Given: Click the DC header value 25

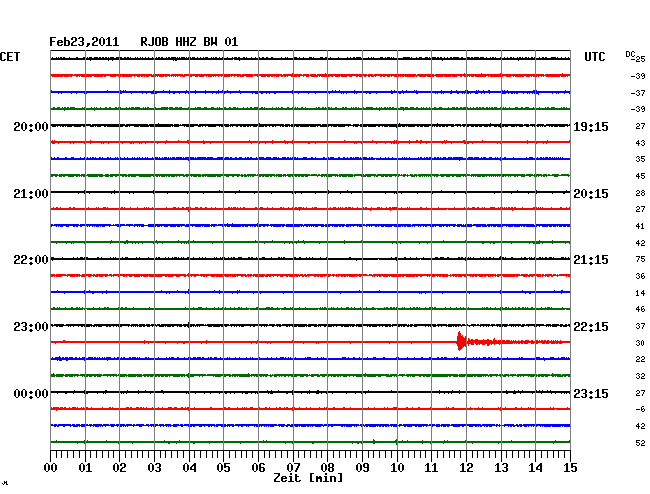Looking at the screenshot, I should (640, 59).
